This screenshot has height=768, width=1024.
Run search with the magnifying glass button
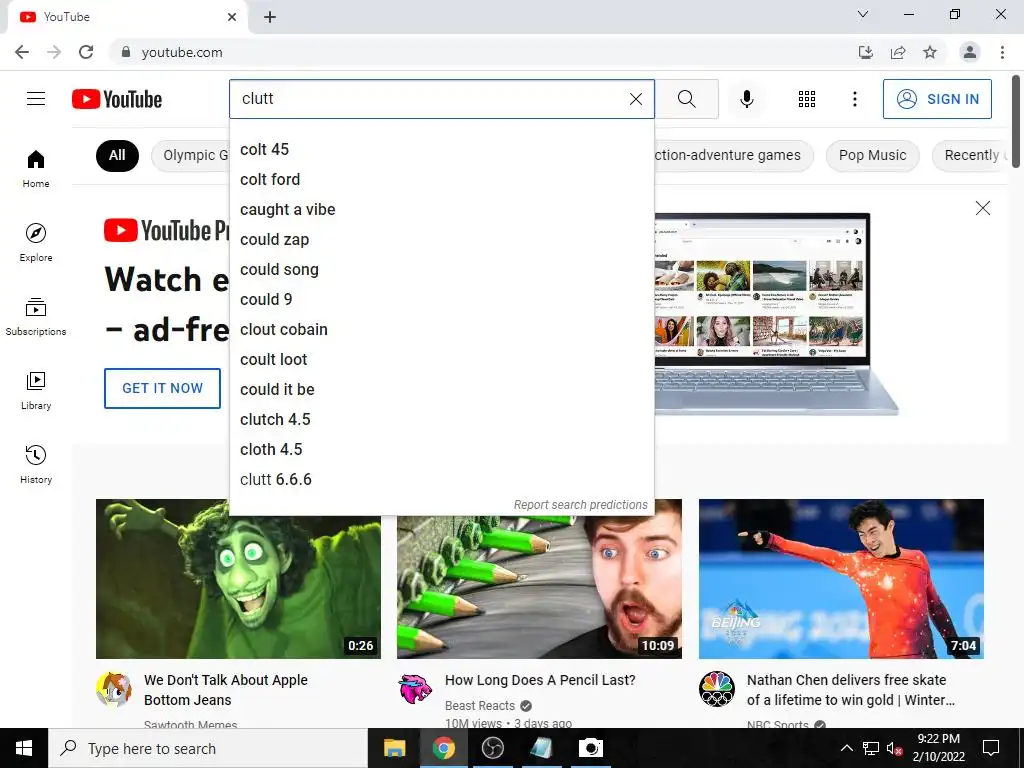[686, 99]
